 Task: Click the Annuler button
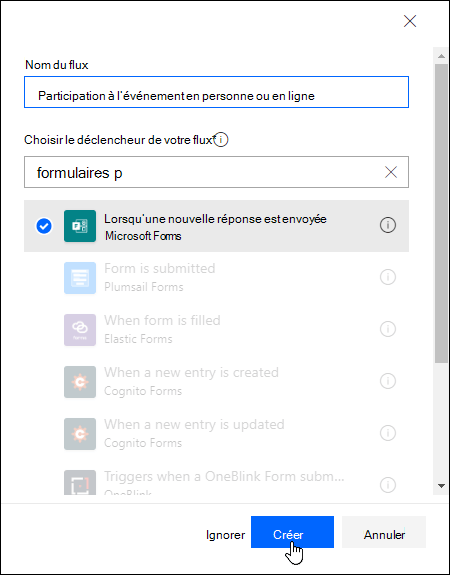[x=384, y=532]
